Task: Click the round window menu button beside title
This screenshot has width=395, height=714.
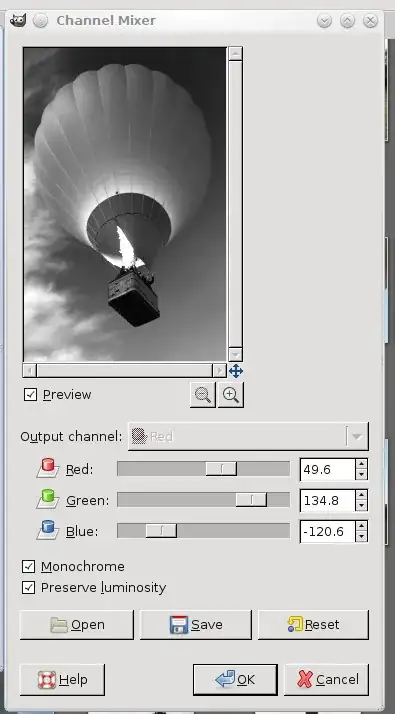Action: (x=41, y=20)
